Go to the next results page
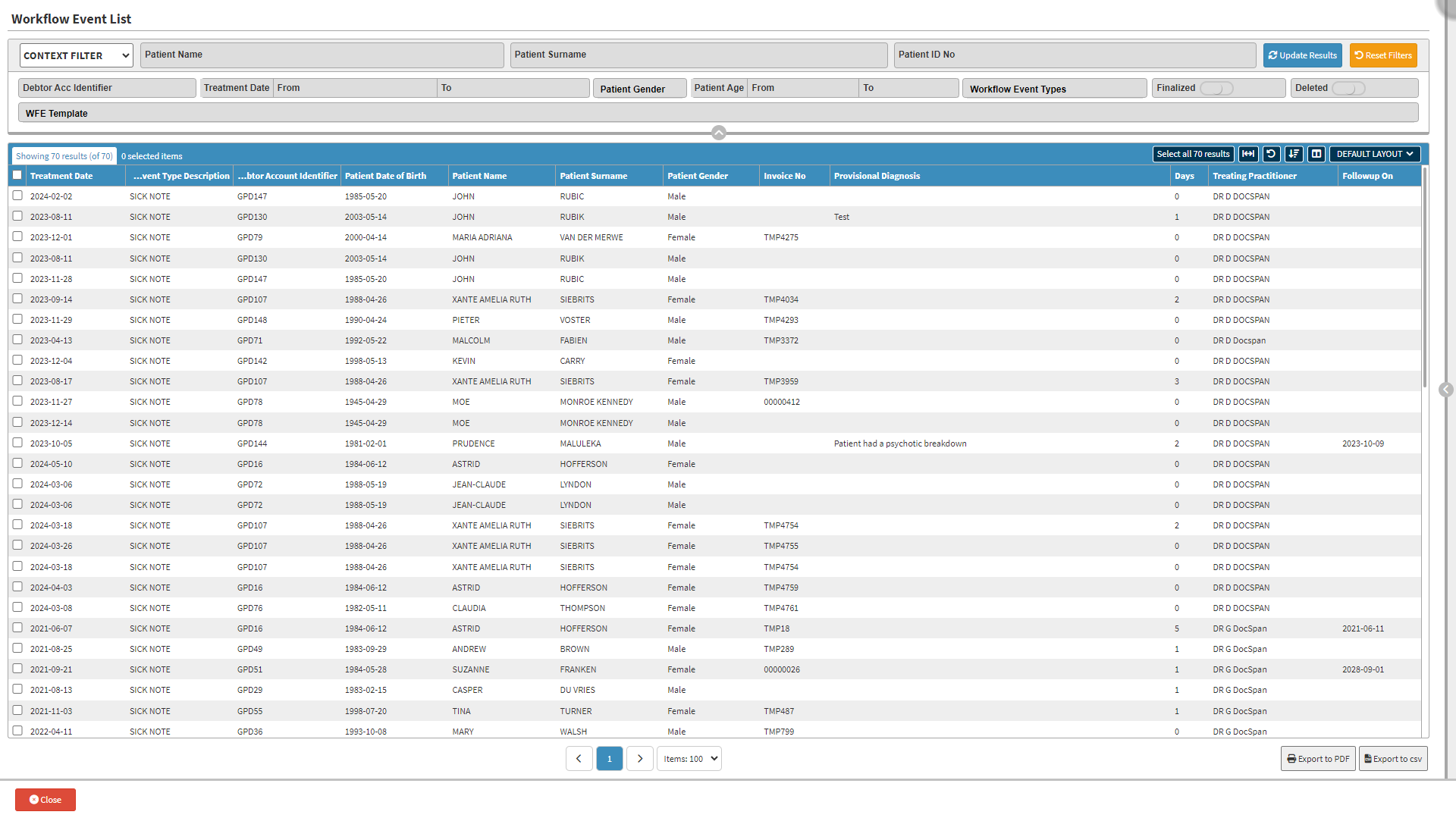Screen dimensions: 1456x818 tap(639, 758)
